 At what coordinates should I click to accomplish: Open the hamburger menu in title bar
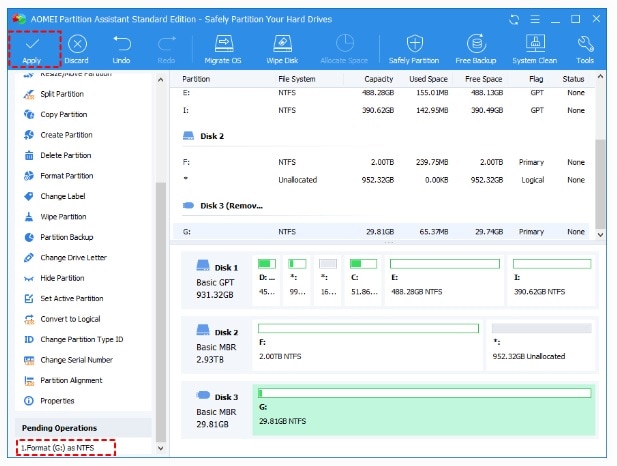pos(535,19)
